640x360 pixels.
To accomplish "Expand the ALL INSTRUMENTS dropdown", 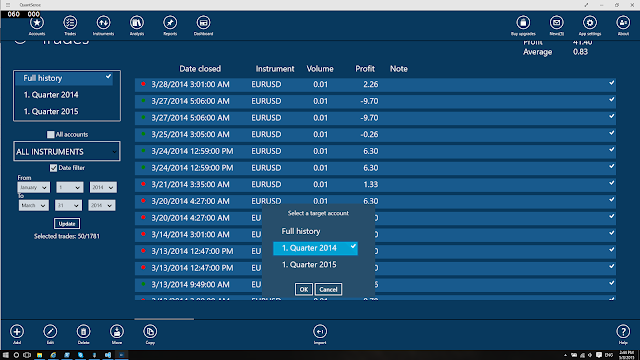I will 67,151.
